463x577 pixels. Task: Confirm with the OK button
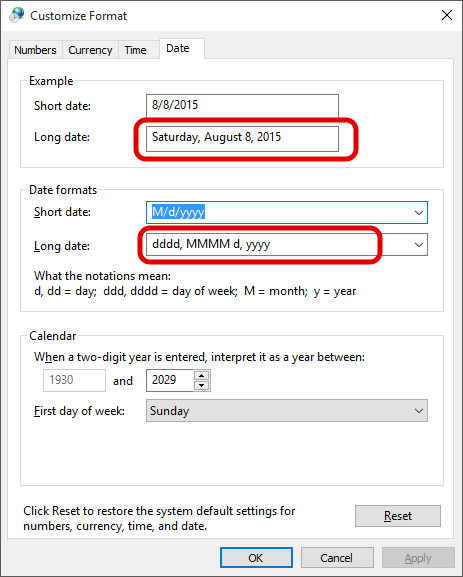pyautogui.click(x=256, y=558)
